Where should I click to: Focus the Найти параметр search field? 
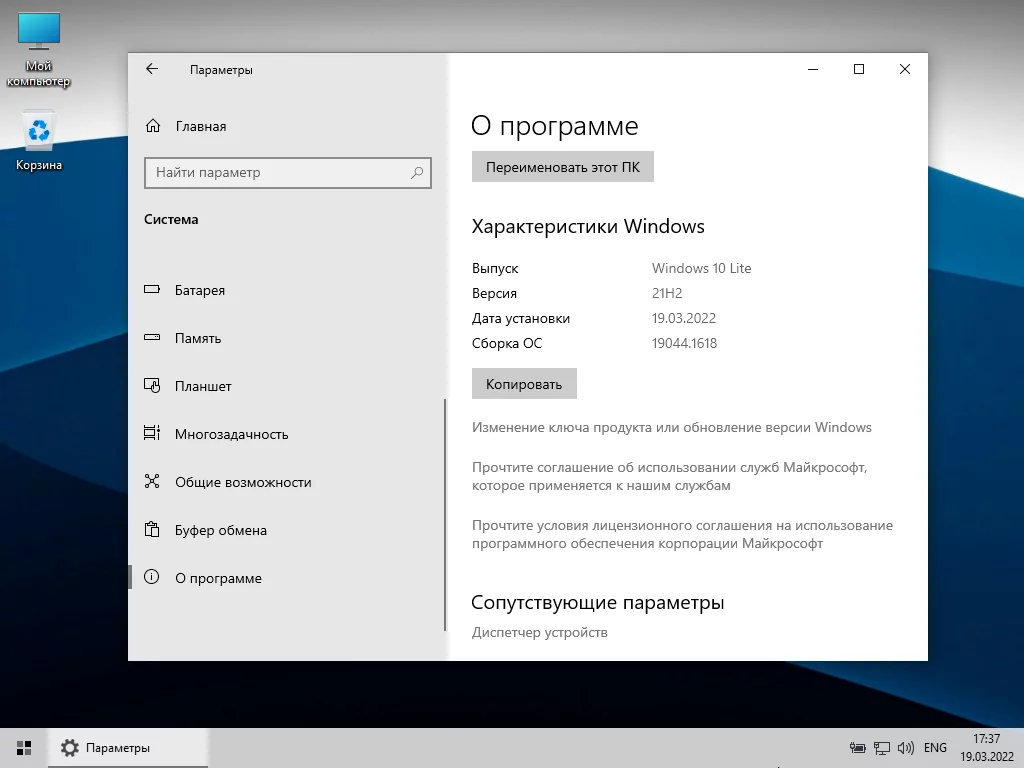point(287,172)
